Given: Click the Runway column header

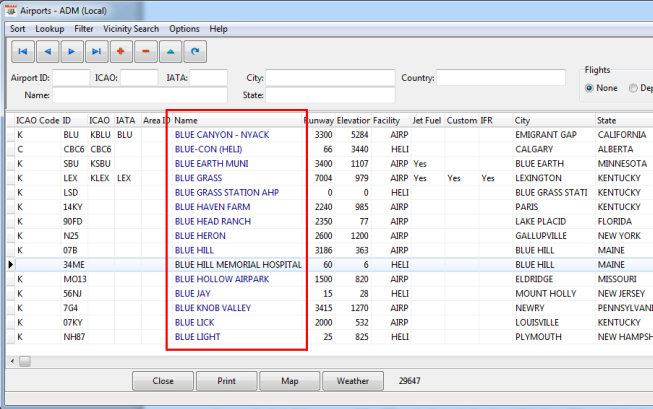Looking at the screenshot, I should point(319,120).
